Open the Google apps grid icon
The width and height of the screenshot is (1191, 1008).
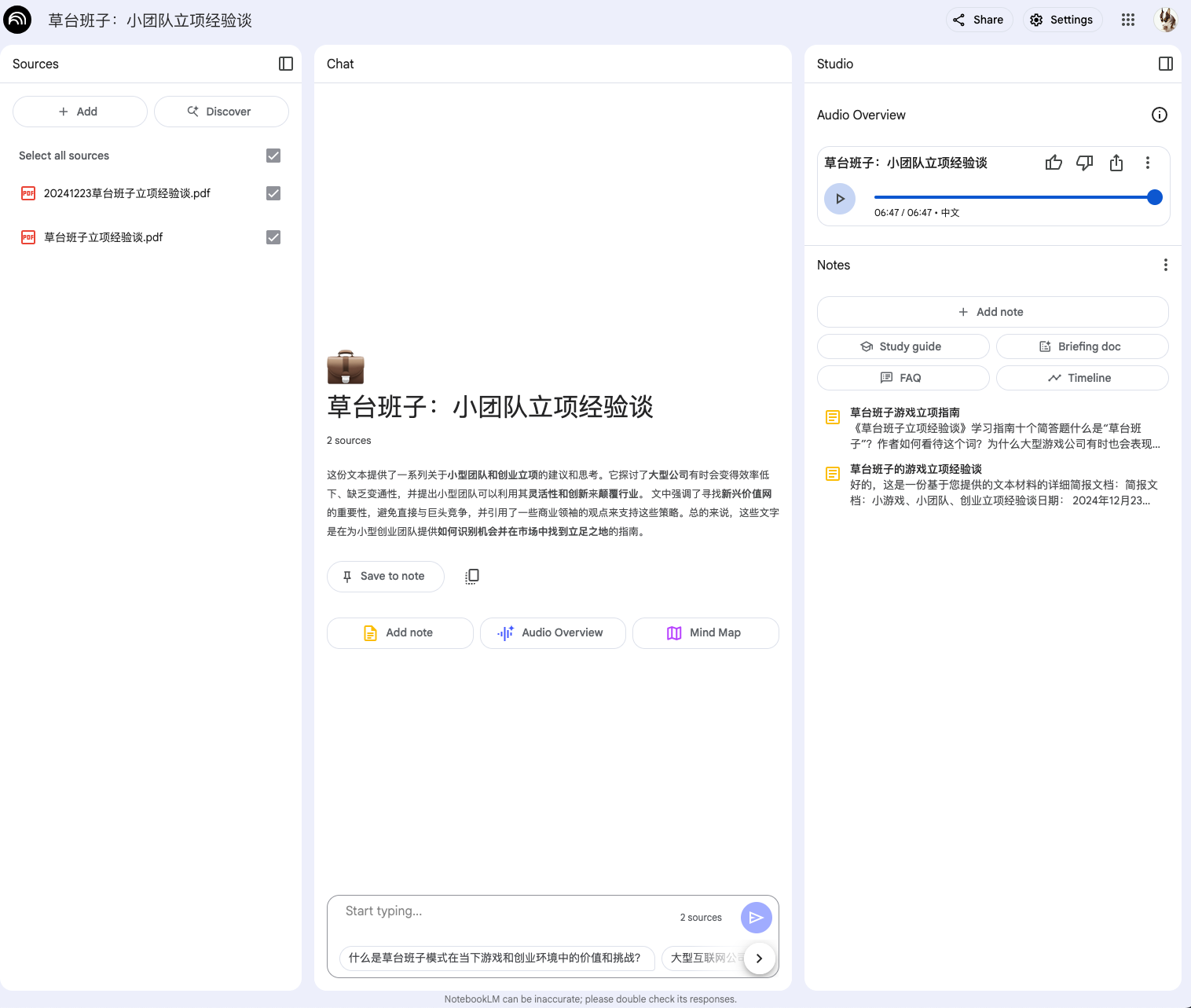(1128, 20)
